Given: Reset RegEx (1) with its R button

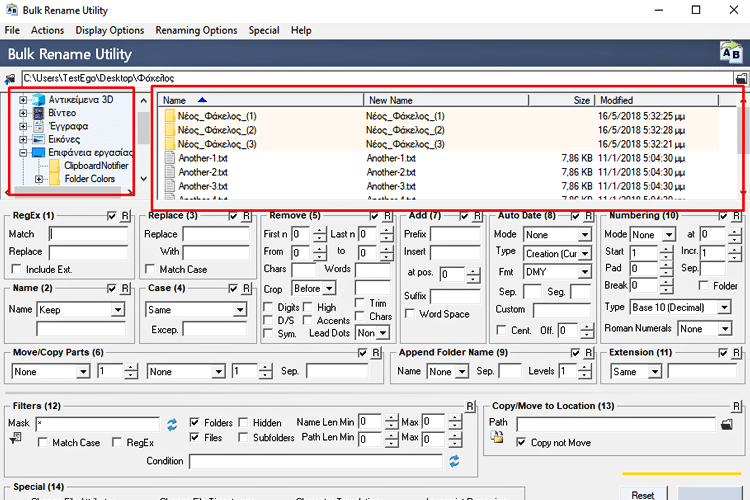Looking at the screenshot, I should coord(125,216).
